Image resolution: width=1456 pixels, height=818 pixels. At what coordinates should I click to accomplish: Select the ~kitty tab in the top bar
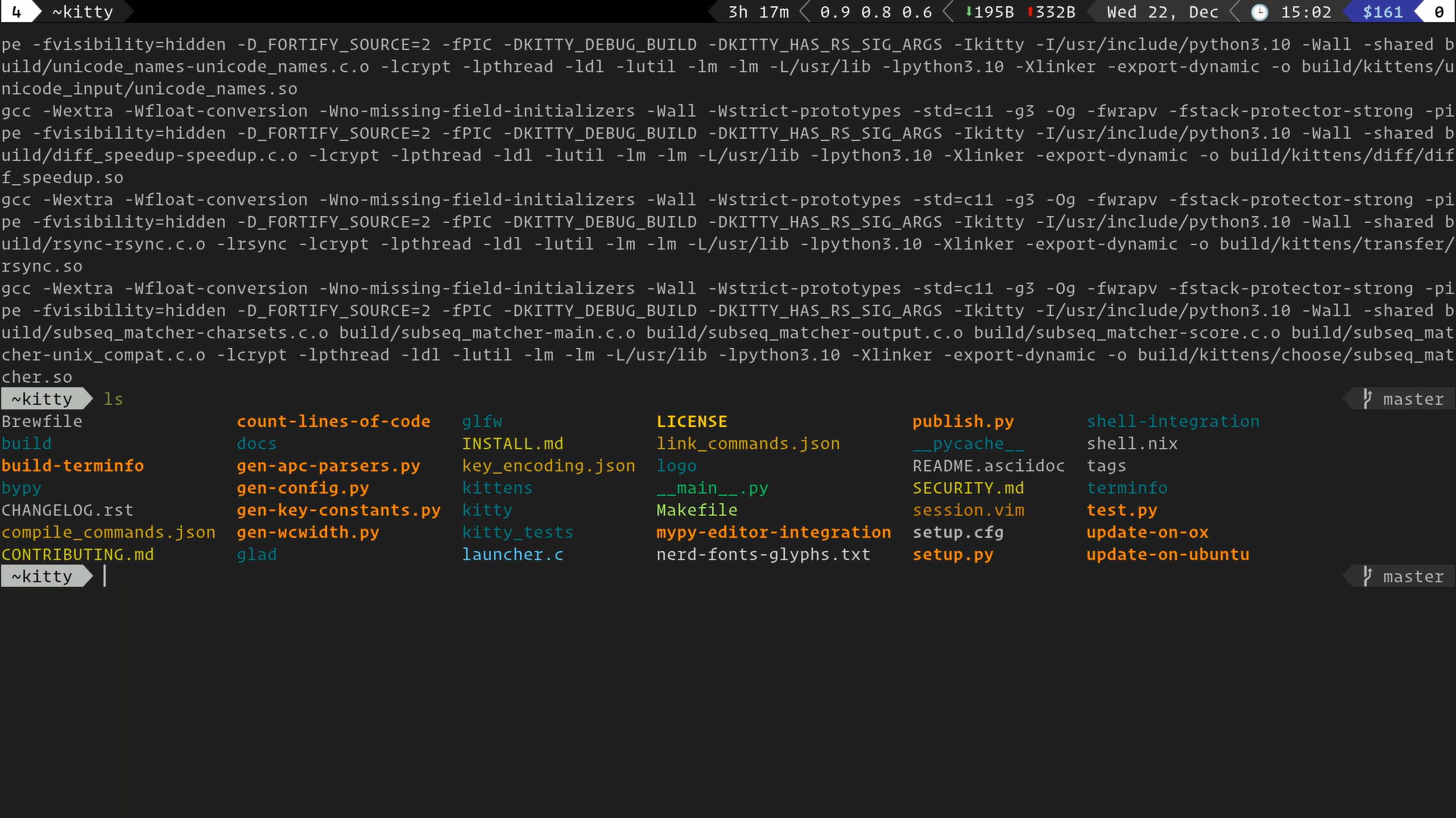83,12
